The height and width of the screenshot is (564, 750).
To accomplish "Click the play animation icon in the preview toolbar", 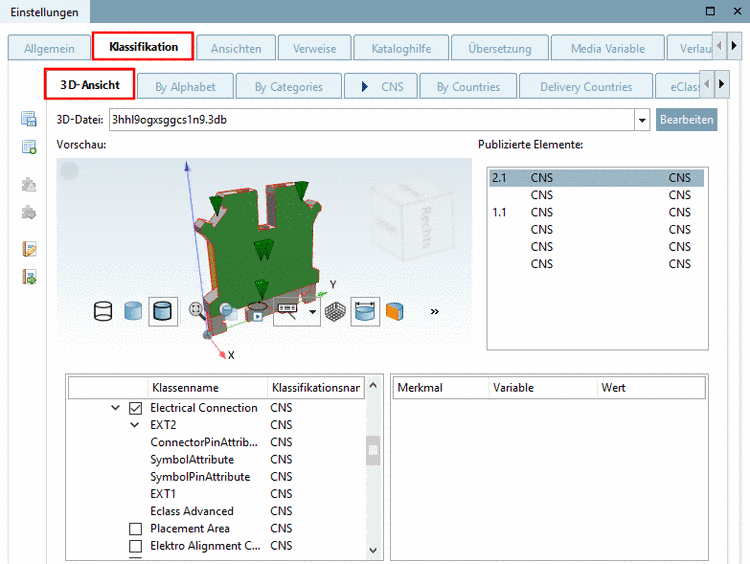I will click(257, 312).
